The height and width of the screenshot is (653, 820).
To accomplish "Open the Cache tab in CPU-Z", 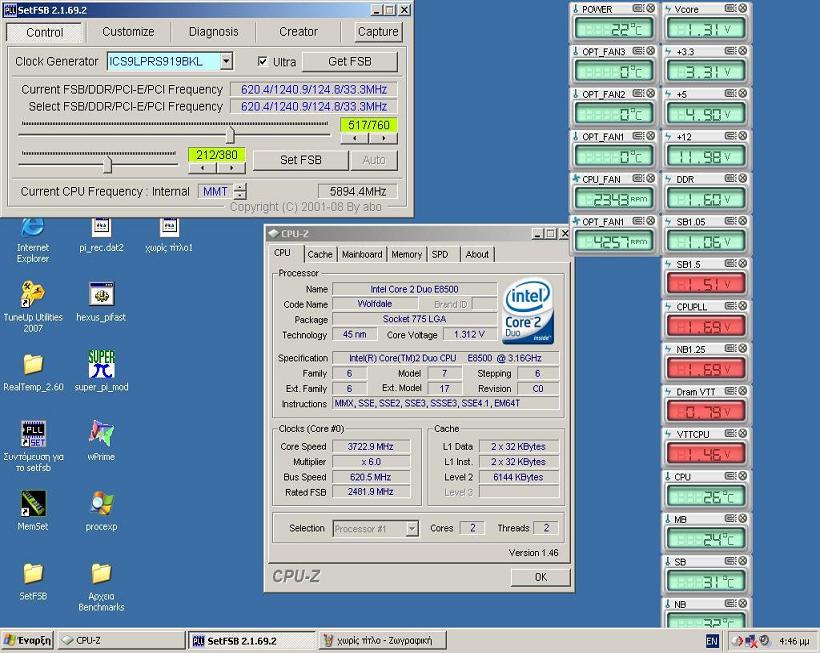I will [x=320, y=255].
